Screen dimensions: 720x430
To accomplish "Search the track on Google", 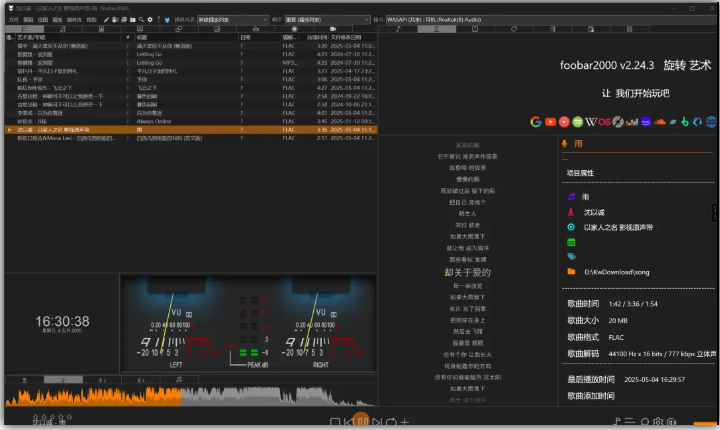I will [x=535, y=122].
